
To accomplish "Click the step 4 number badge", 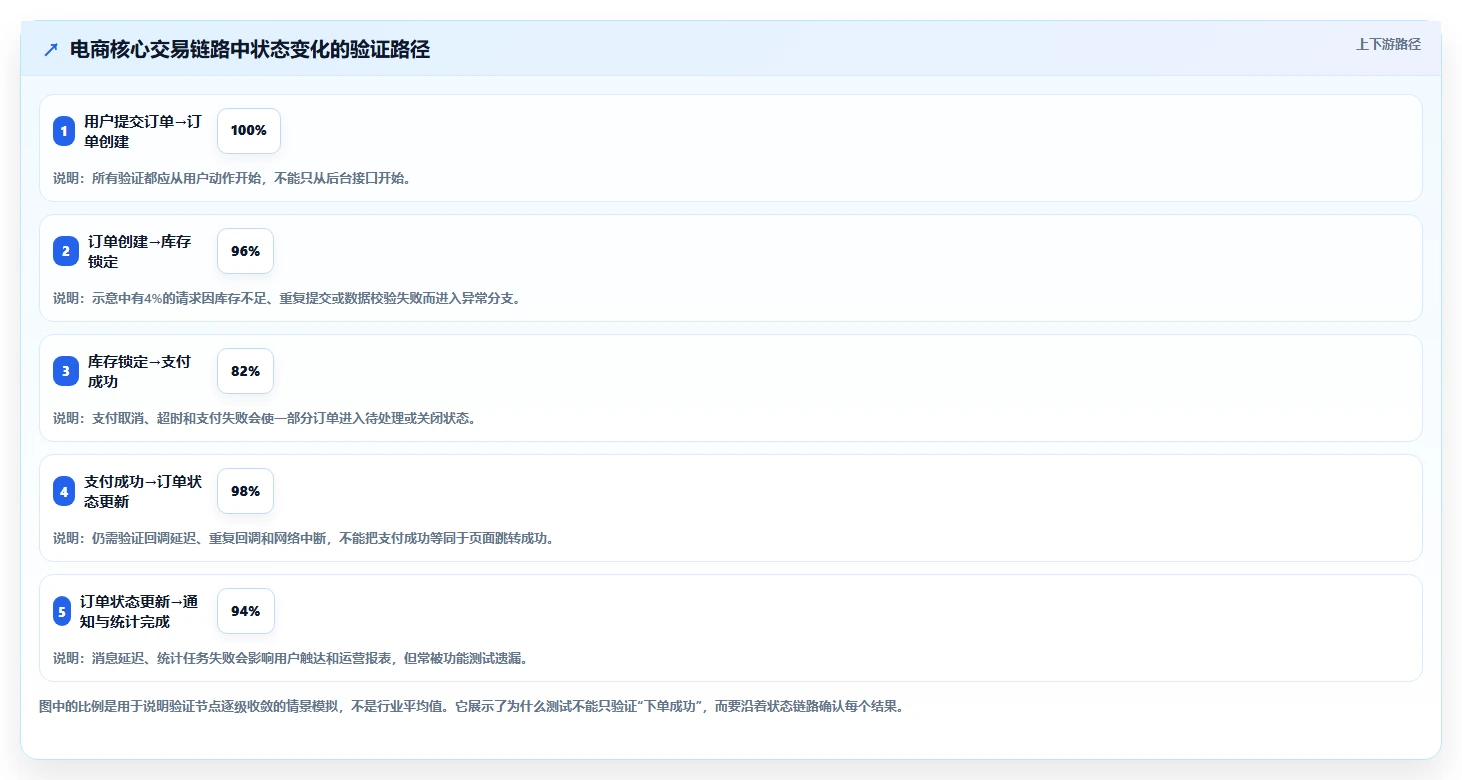I will tap(64, 491).
